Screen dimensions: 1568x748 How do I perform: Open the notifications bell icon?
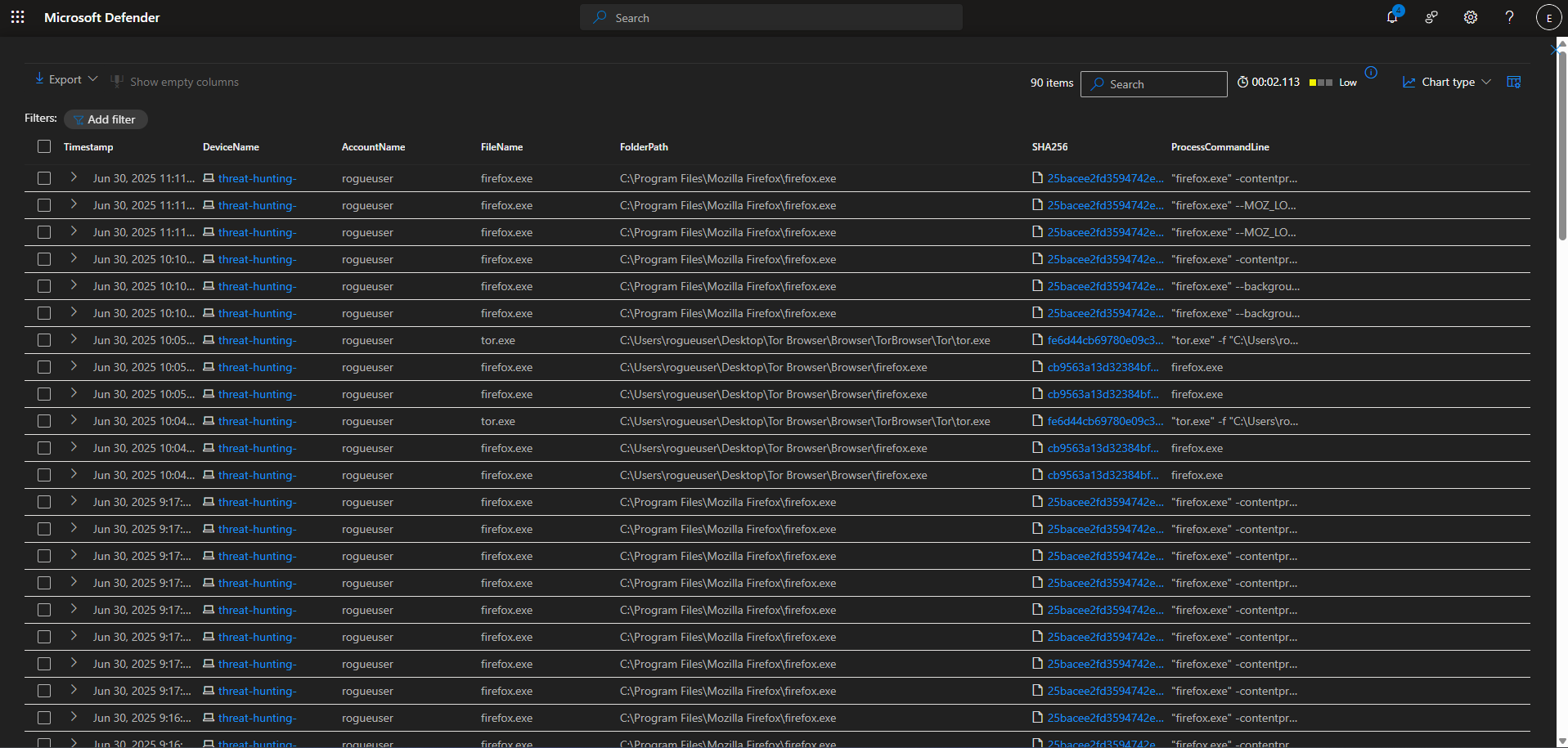(1392, 17)
